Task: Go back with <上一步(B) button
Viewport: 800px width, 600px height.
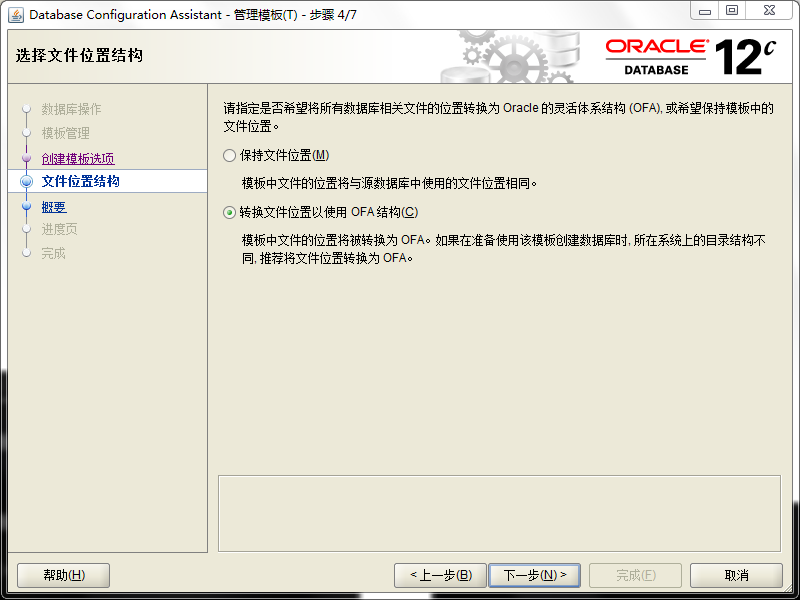Action: (441, 576)
